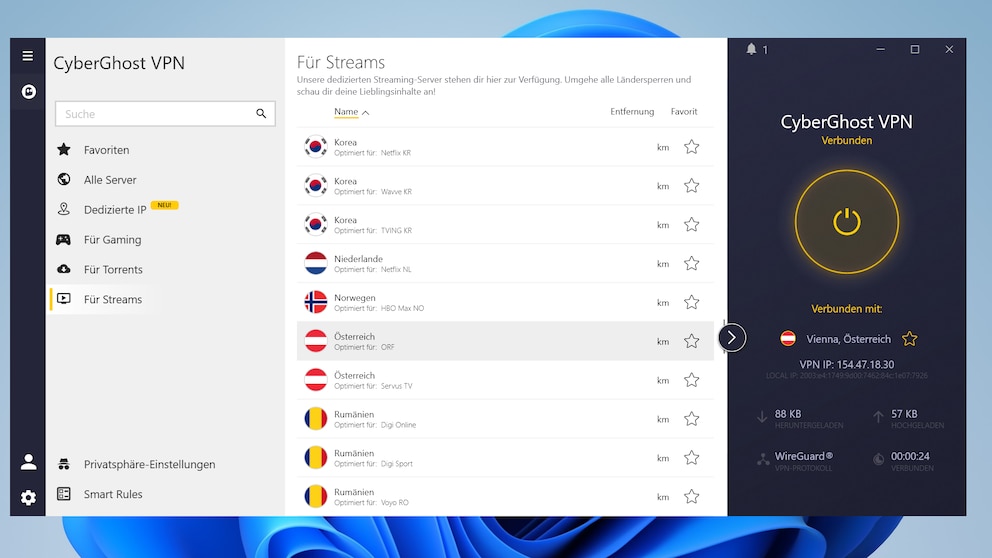
Task: Favorite the Rumänien Digi Online star
Action: (x=691, y=419)
